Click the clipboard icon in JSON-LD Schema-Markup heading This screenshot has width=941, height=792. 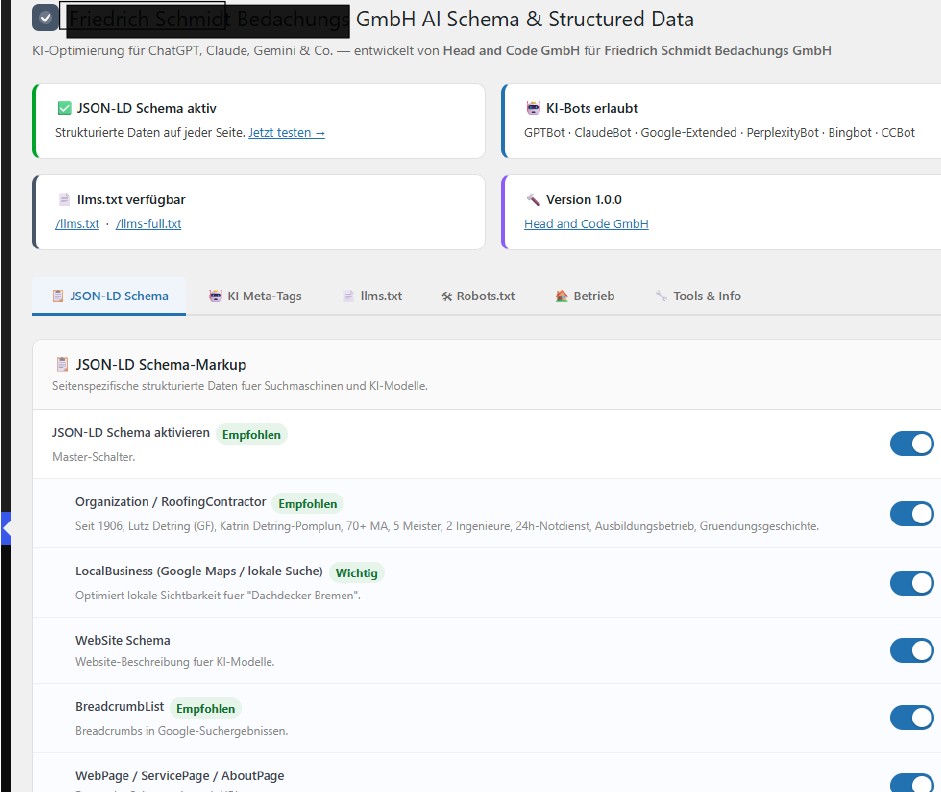click(62, 364)
